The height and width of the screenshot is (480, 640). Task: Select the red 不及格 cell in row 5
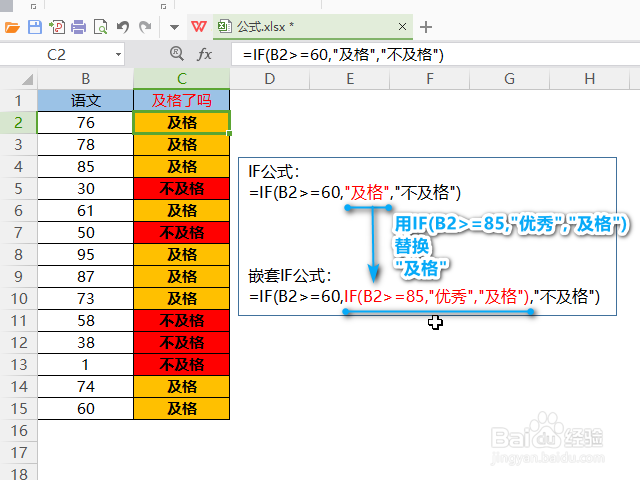182,189
